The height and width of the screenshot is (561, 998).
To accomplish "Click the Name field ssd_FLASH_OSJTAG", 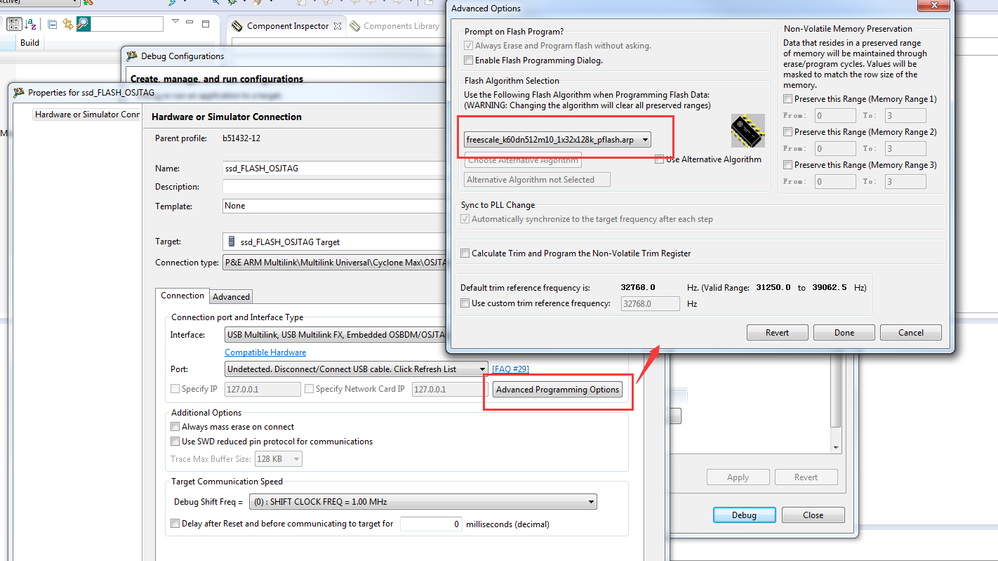I will [x=334, y=169].
